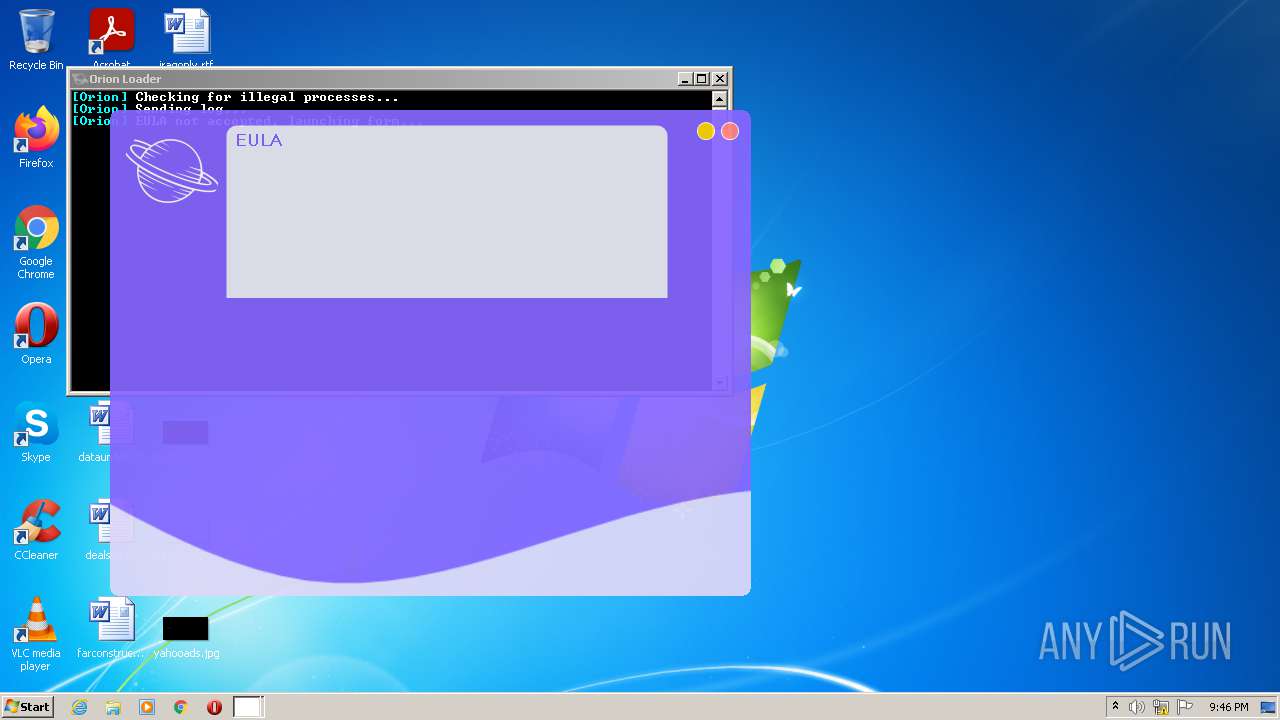The height and width of the screenshot is (720, 1280).
Task: Open Windows Explorer from taskbar
Action: pyautogui.click(x=113, y=707)
